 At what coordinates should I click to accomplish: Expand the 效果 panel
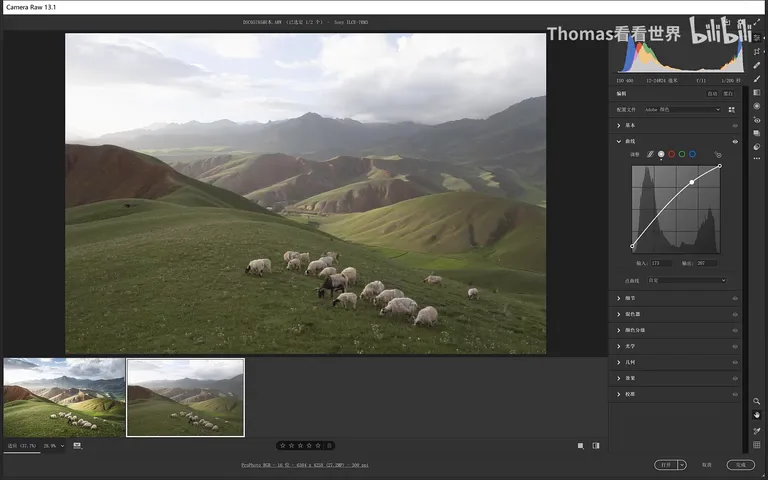[619, 378]
